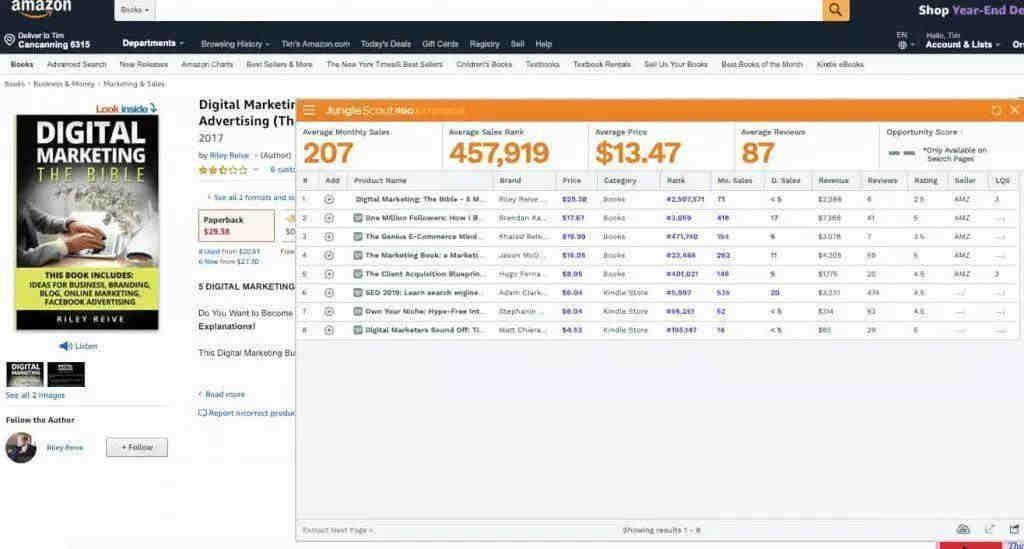Click the cloud export icon in Jungle Scout footer
Viewport: 1024px width, 549px height.
963,529
